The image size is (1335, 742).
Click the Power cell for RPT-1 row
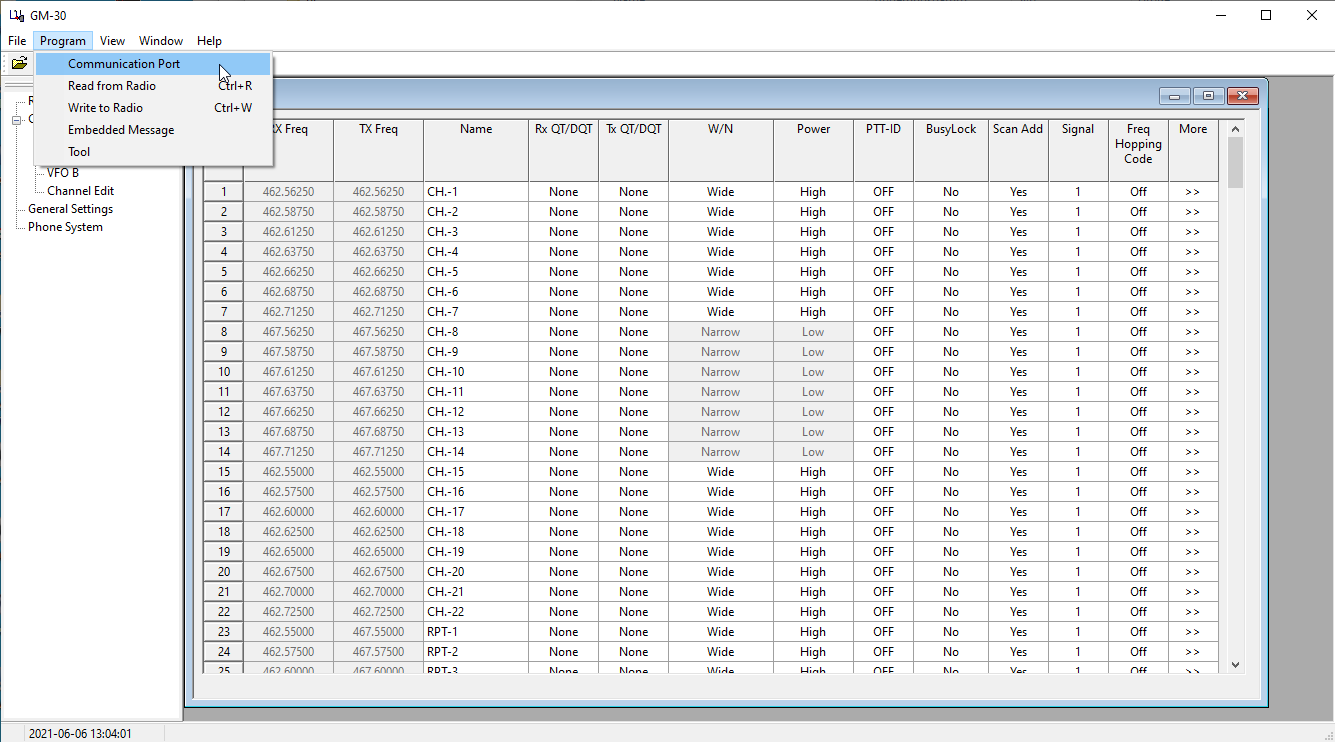(x=813, y=631)
